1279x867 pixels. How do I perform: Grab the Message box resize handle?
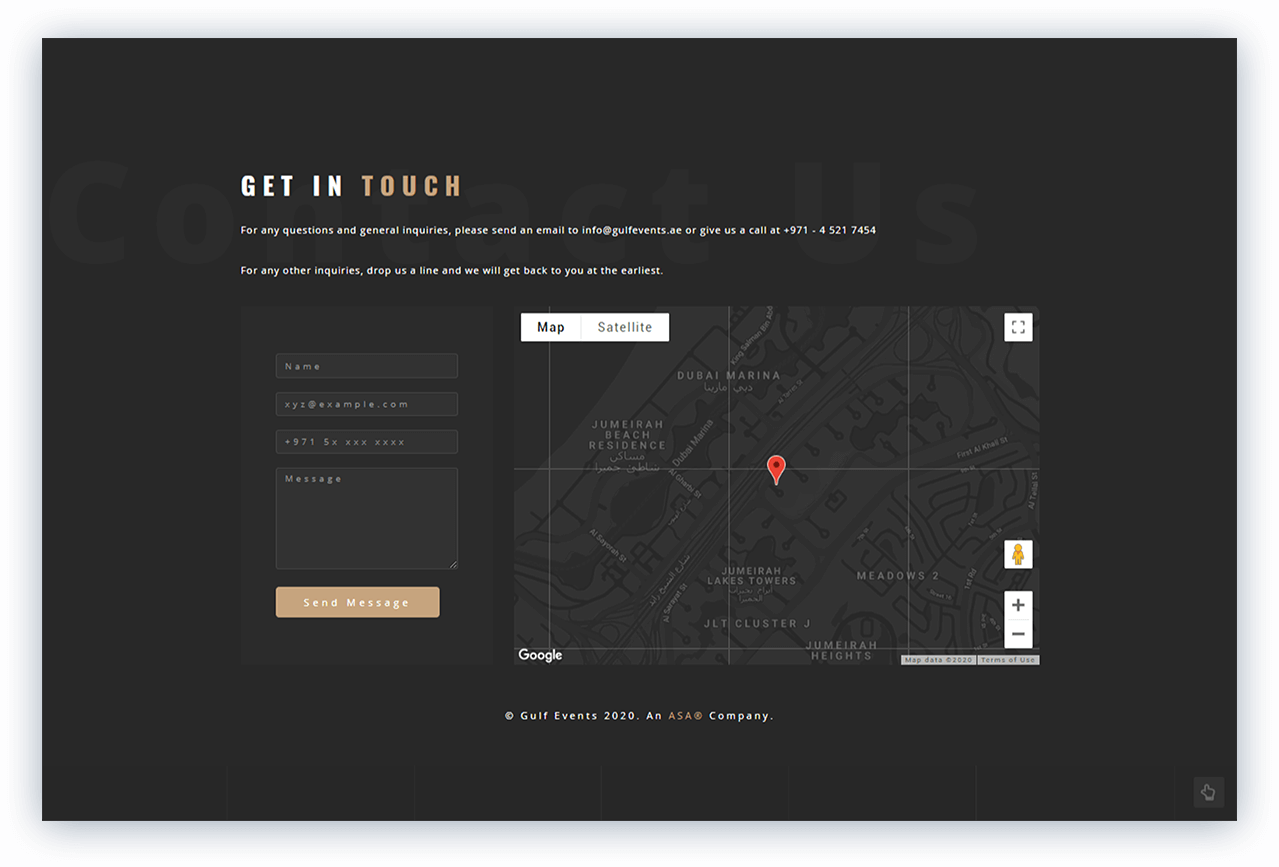(x=453, y=564)
